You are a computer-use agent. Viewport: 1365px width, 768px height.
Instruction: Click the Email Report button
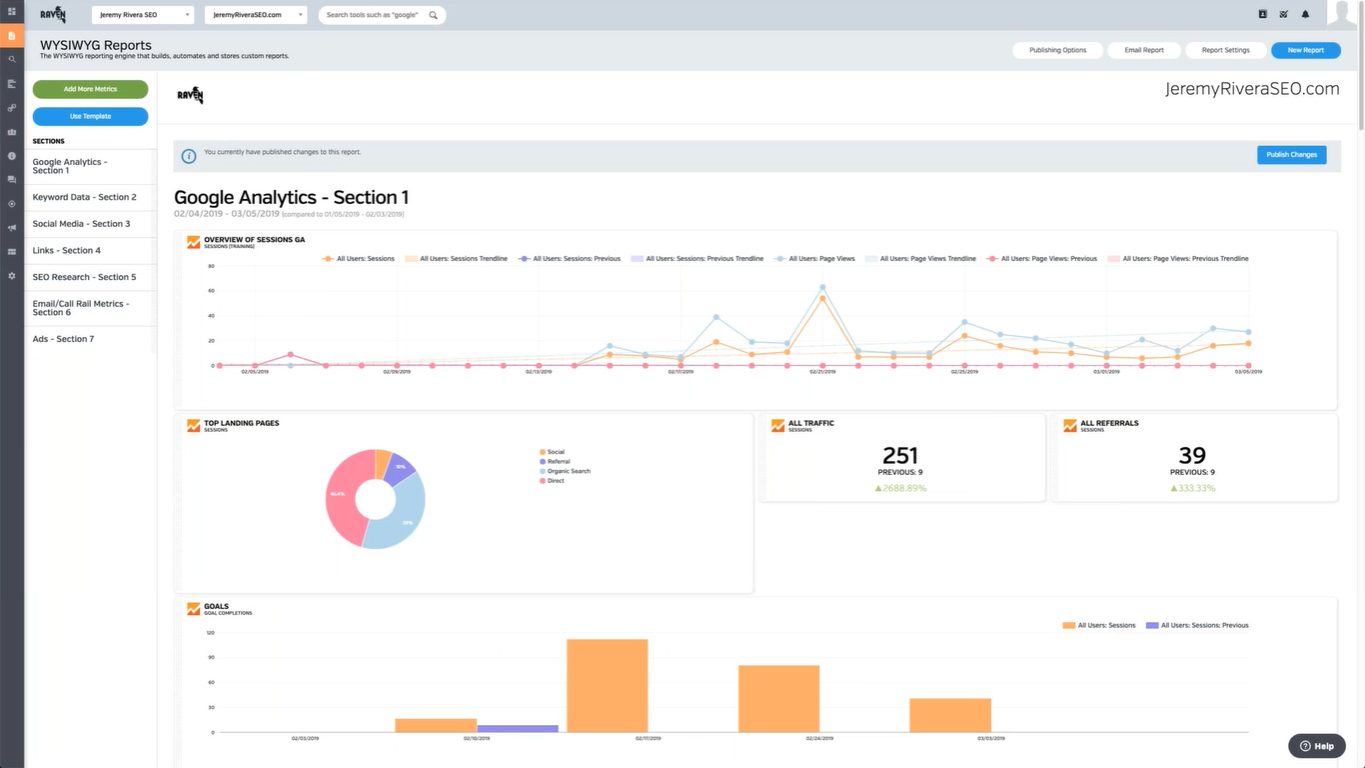click(x=1144, y=50)
